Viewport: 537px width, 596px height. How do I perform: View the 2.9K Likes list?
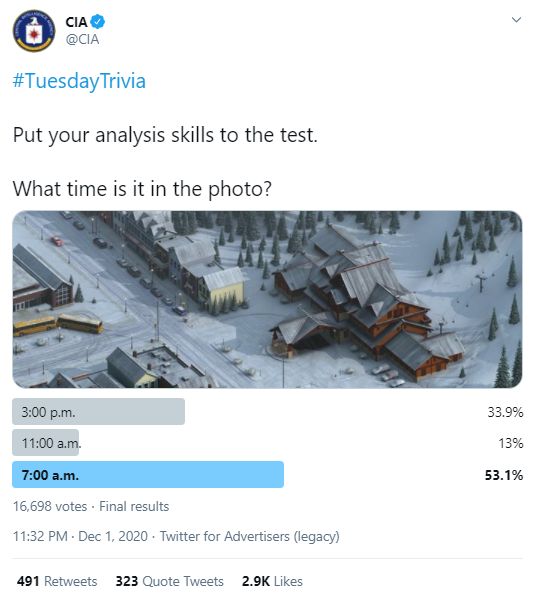[x=272, y=581]
